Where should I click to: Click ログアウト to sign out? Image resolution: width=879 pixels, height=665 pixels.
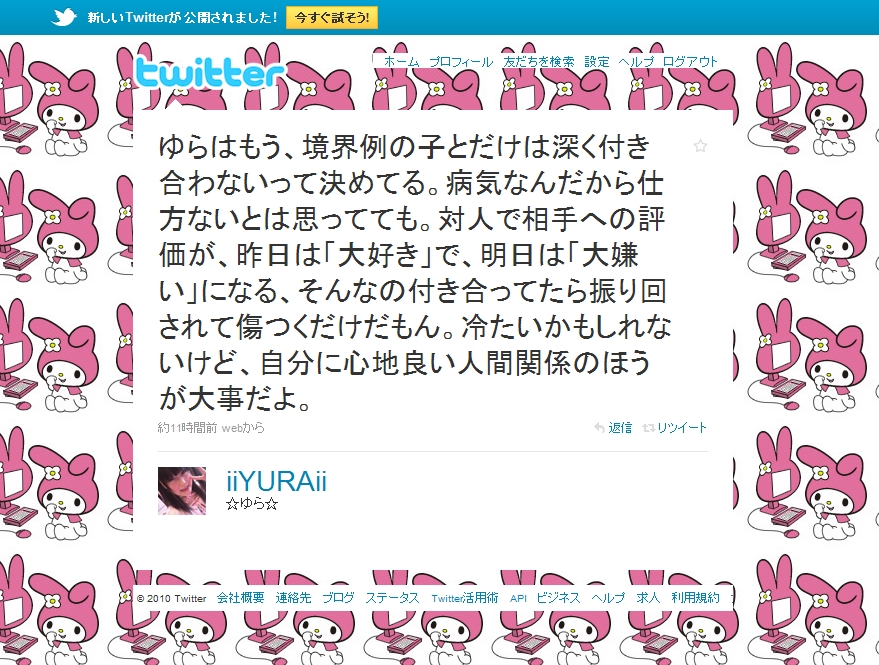690,62
